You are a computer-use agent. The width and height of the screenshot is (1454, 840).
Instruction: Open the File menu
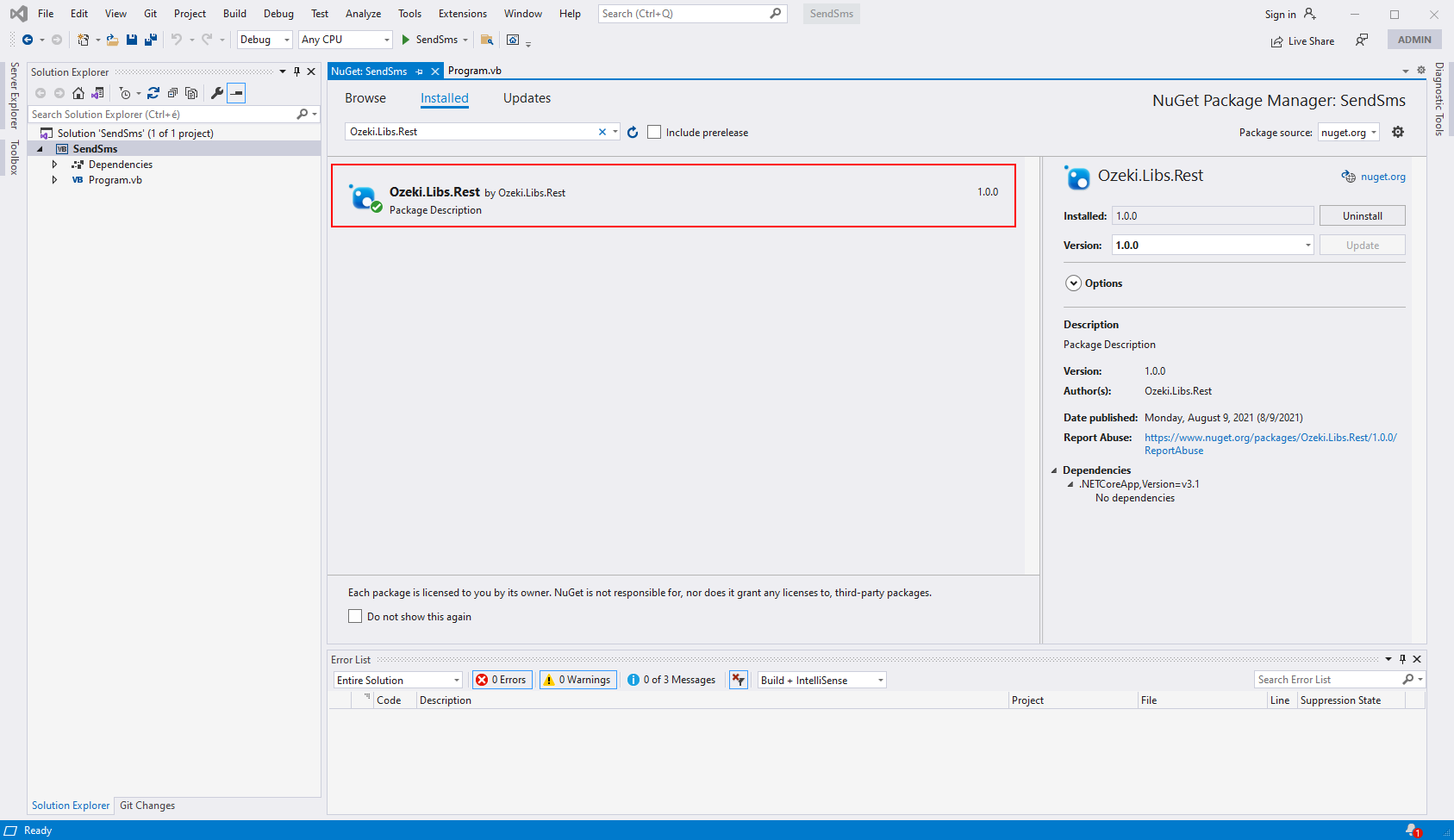(x=46, y=14)
